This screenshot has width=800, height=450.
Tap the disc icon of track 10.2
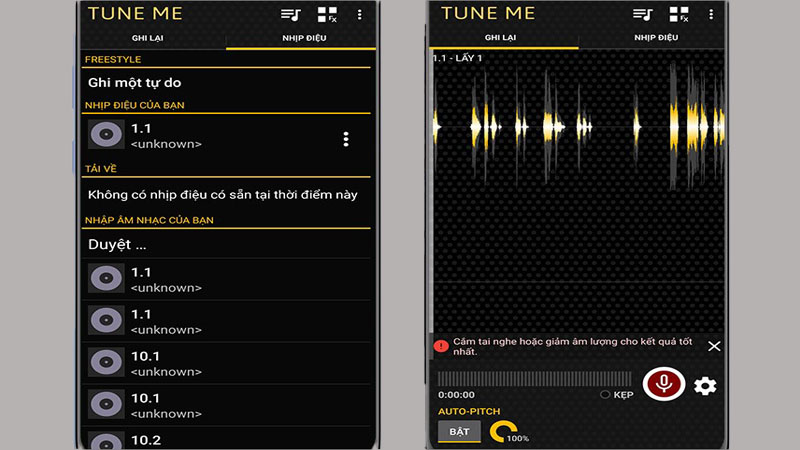[106, 440]
